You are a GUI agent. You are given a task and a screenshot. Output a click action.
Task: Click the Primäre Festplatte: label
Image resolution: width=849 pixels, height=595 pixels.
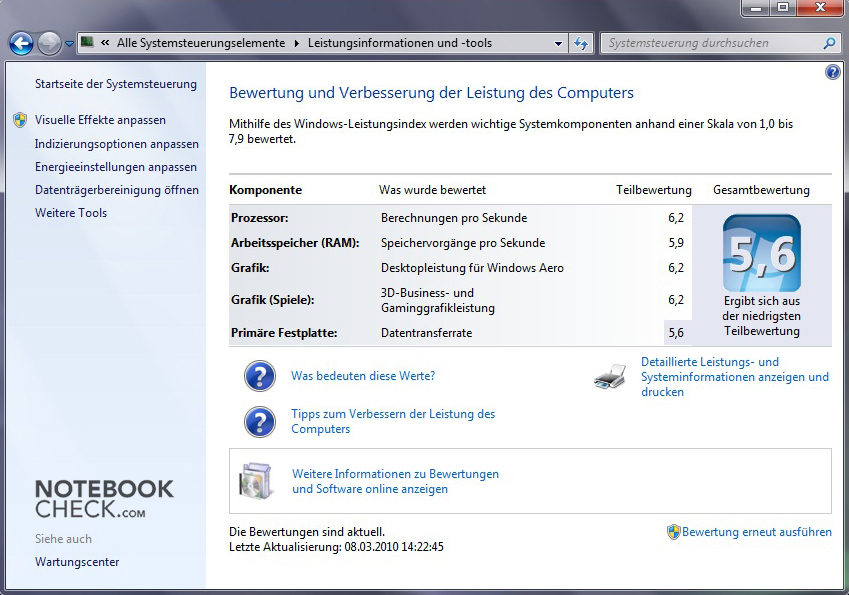pos(284,333)
